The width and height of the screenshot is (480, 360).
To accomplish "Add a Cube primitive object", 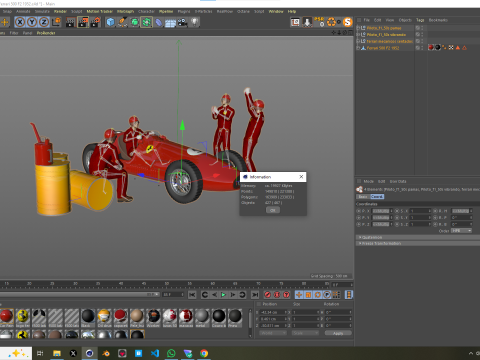I will tap(110, 22).
